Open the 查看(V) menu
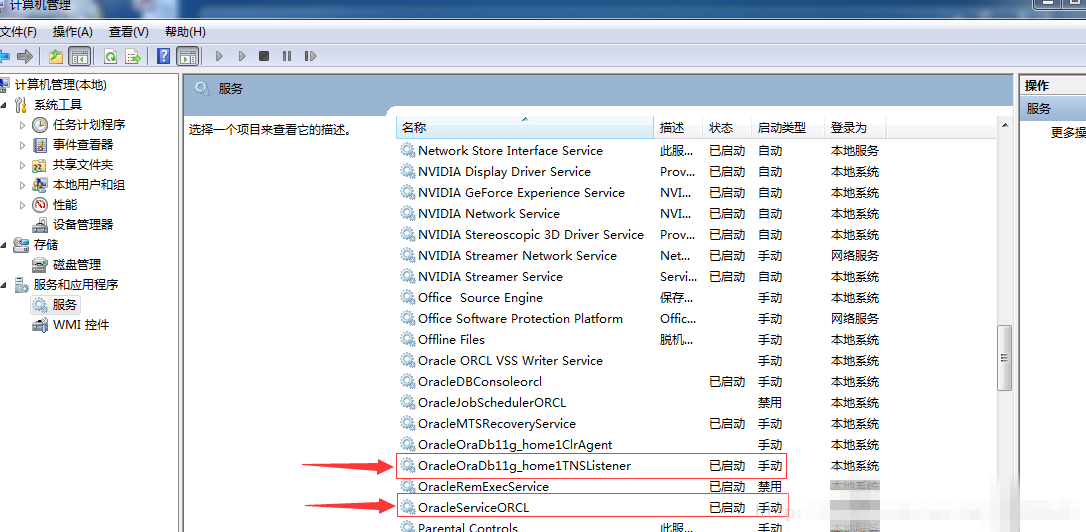Image resolution: width=1086 pixels, height=532 pixels. click(128, 32)
